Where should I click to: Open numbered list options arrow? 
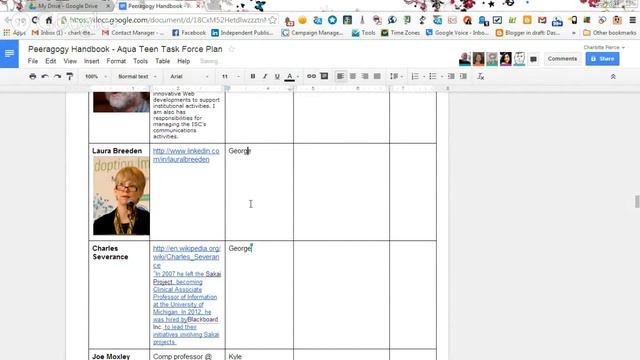pyautogui.click(x=424, y=76)
